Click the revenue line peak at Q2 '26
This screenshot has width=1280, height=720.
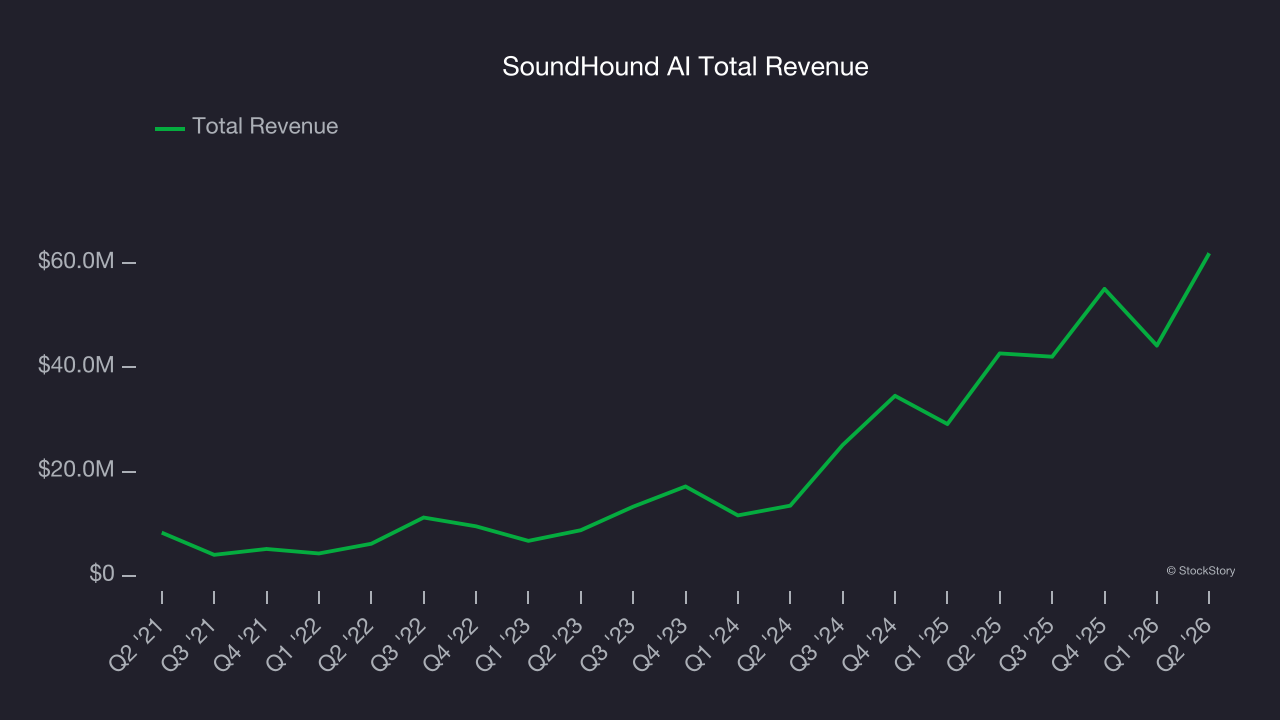(x=1209, y=254)
